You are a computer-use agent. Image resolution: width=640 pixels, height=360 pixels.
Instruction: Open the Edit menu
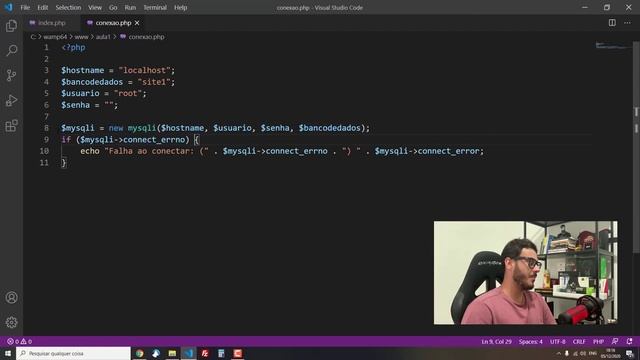(42, 7)
